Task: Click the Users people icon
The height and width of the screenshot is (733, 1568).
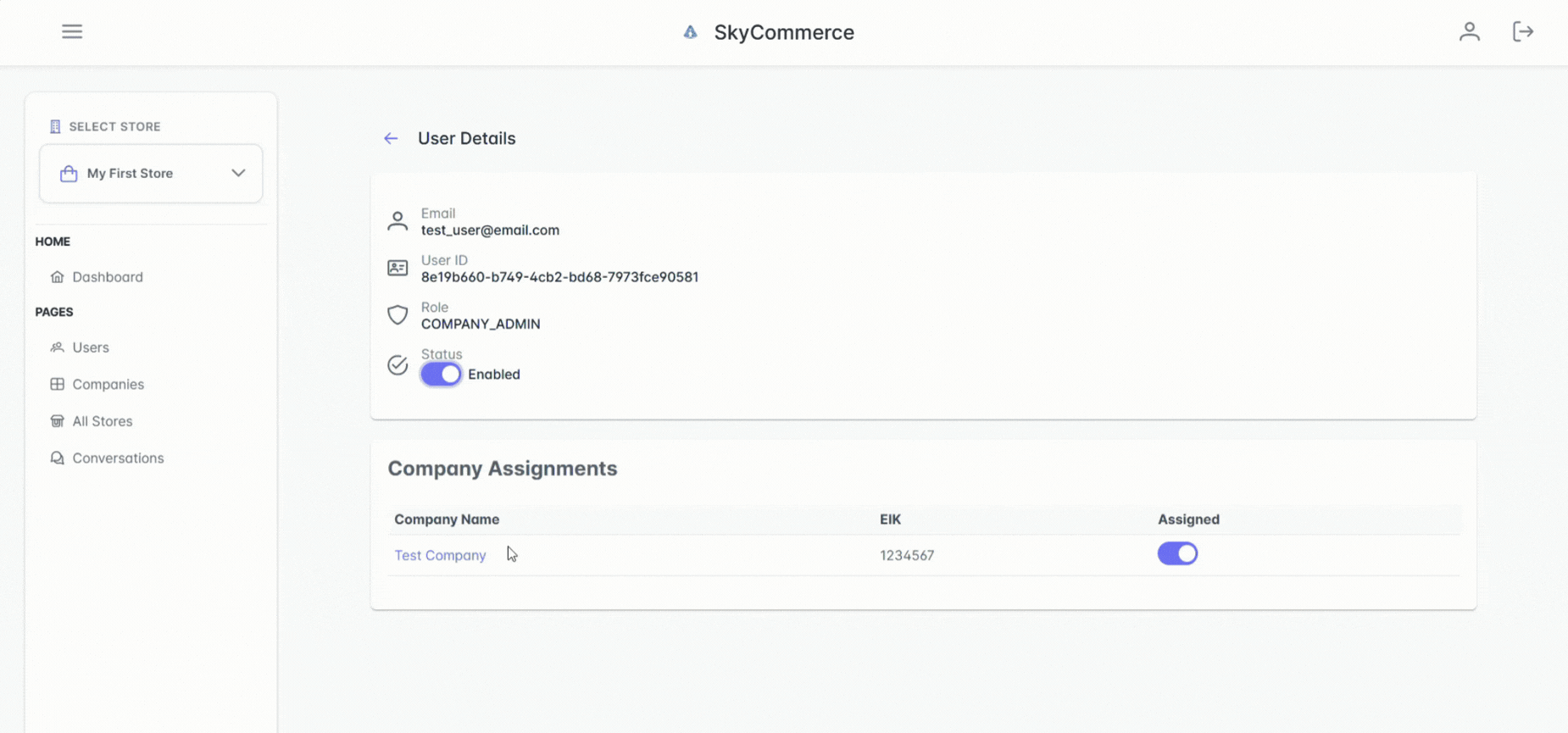Action: (57, 347)
